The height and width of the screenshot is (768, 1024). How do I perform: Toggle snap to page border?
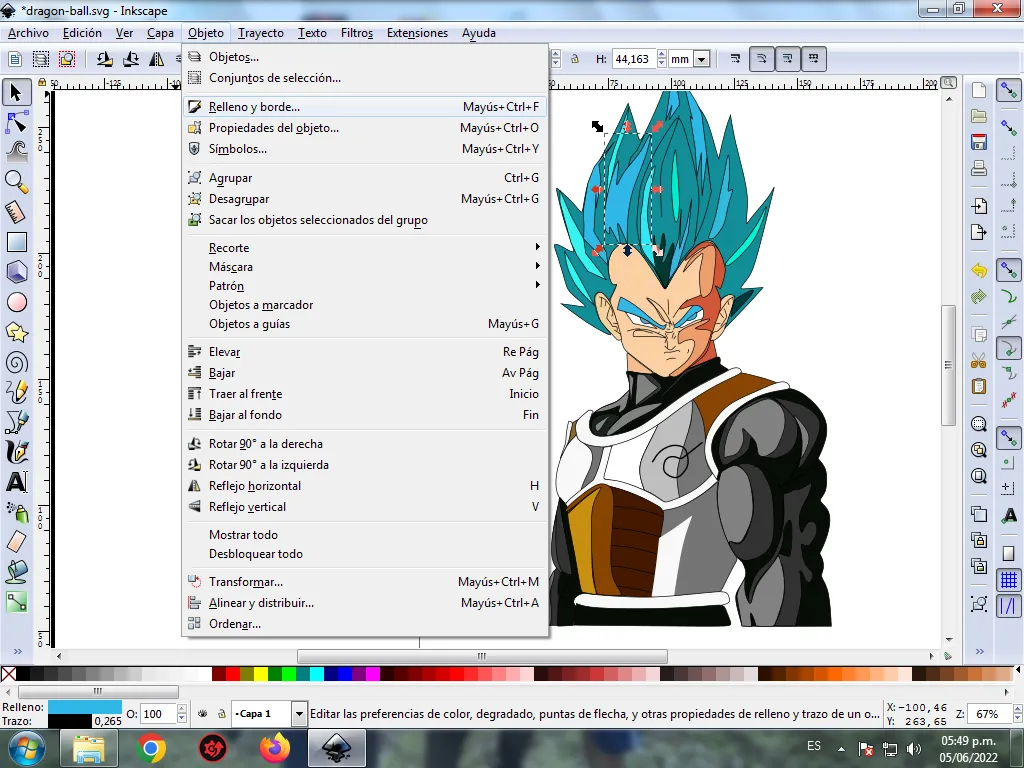[1009, 554]
